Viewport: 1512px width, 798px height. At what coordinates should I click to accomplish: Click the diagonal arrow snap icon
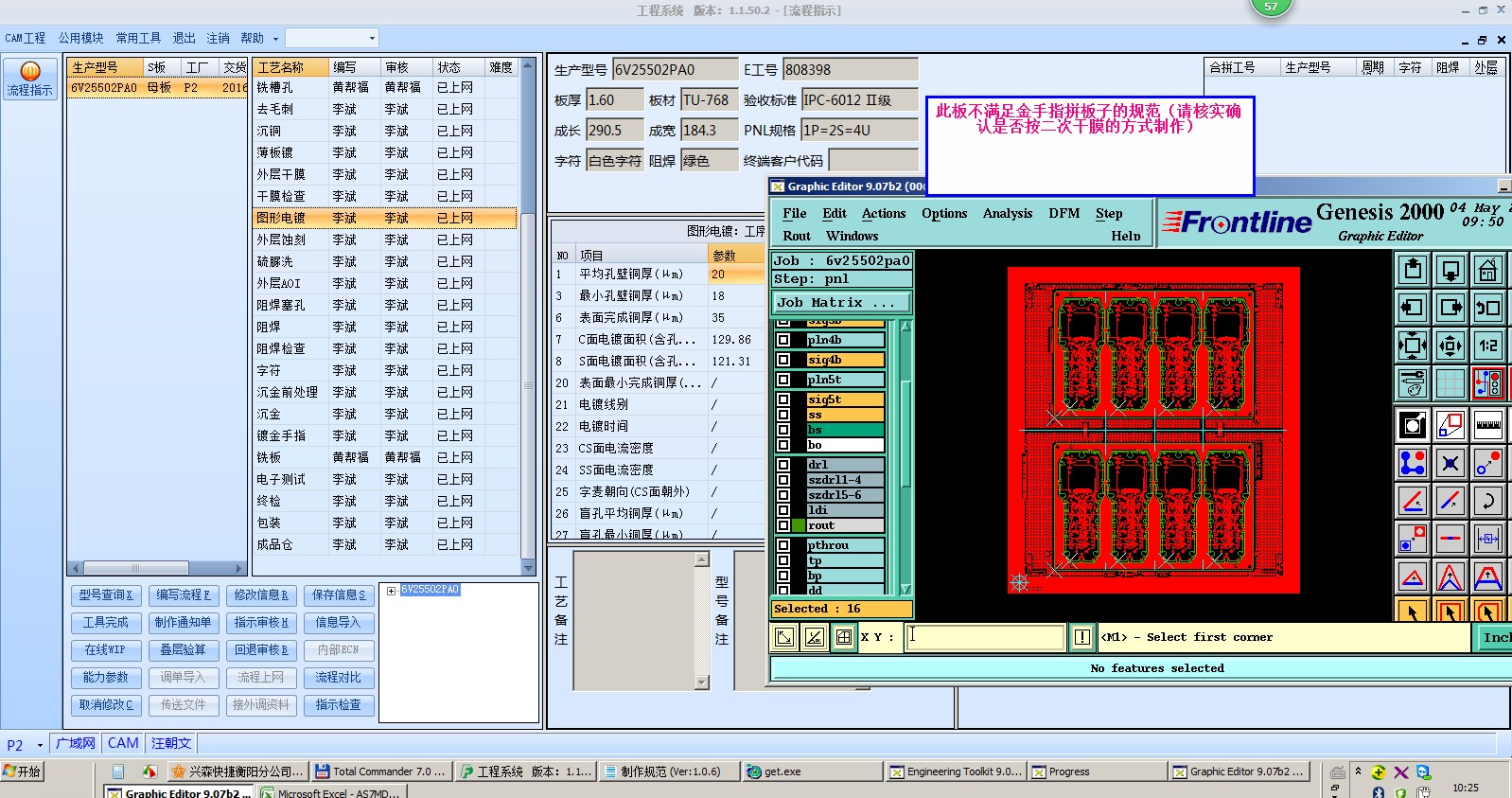(784, 637)
